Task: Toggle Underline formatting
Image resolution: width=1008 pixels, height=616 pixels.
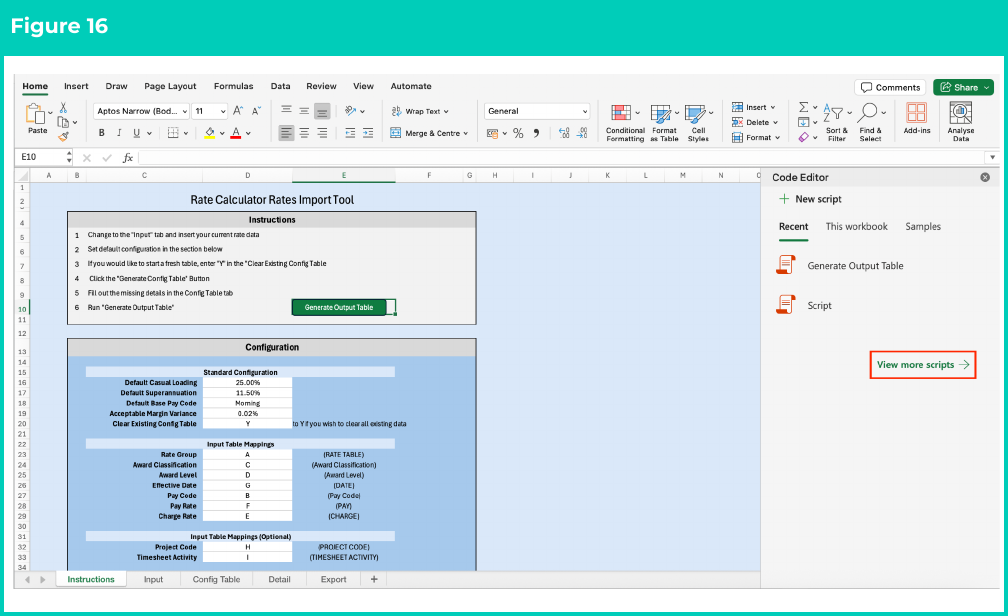Action: point(136,132)
